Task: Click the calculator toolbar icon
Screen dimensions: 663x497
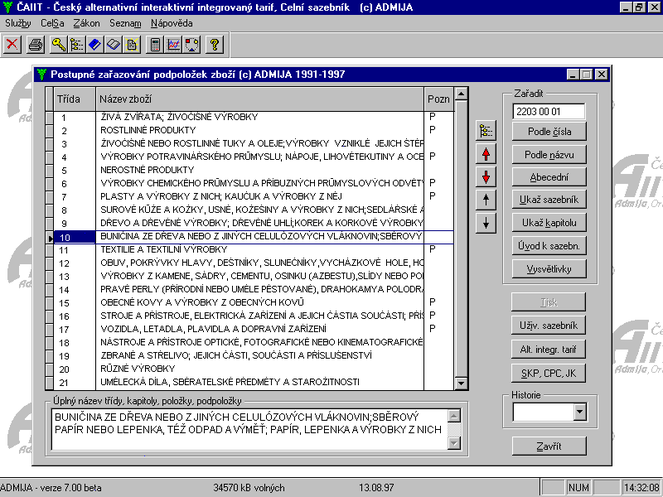Action: 155,44
